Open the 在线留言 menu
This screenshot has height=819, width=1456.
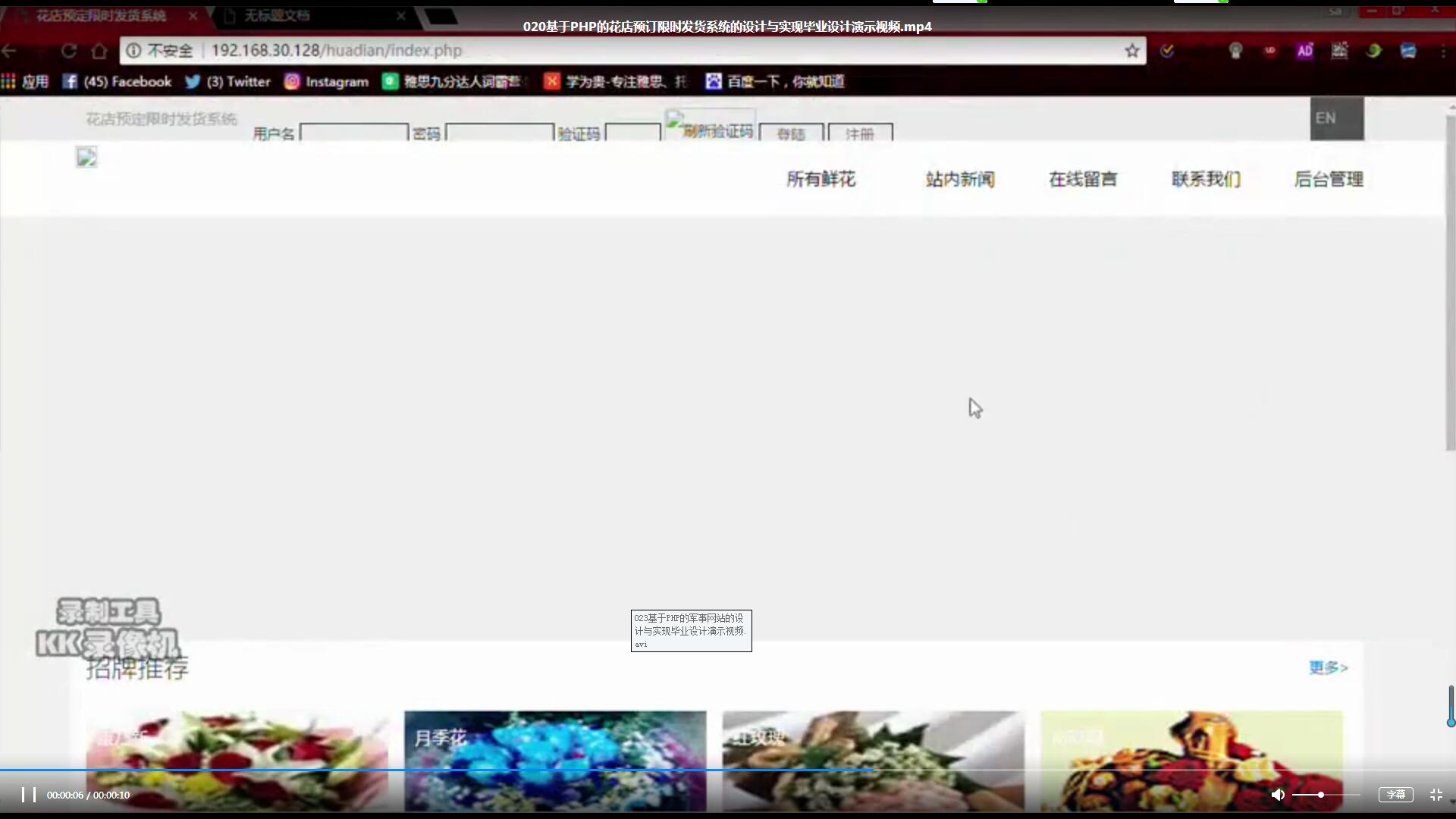pyautogui.click(x=1083, y=179)
